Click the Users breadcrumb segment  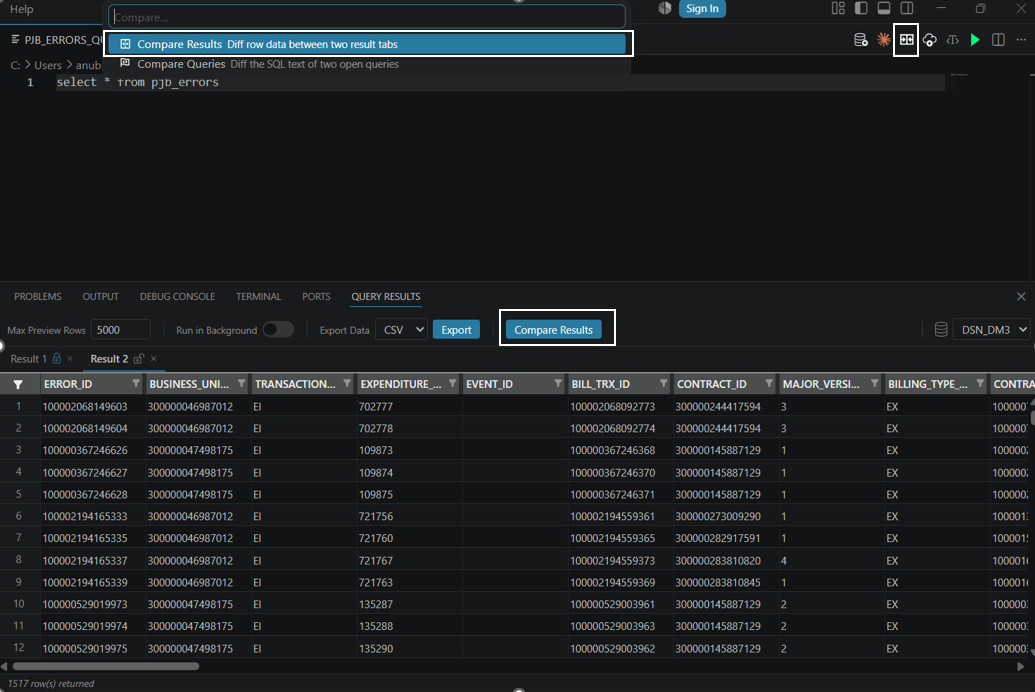click(x=48, y=65)
